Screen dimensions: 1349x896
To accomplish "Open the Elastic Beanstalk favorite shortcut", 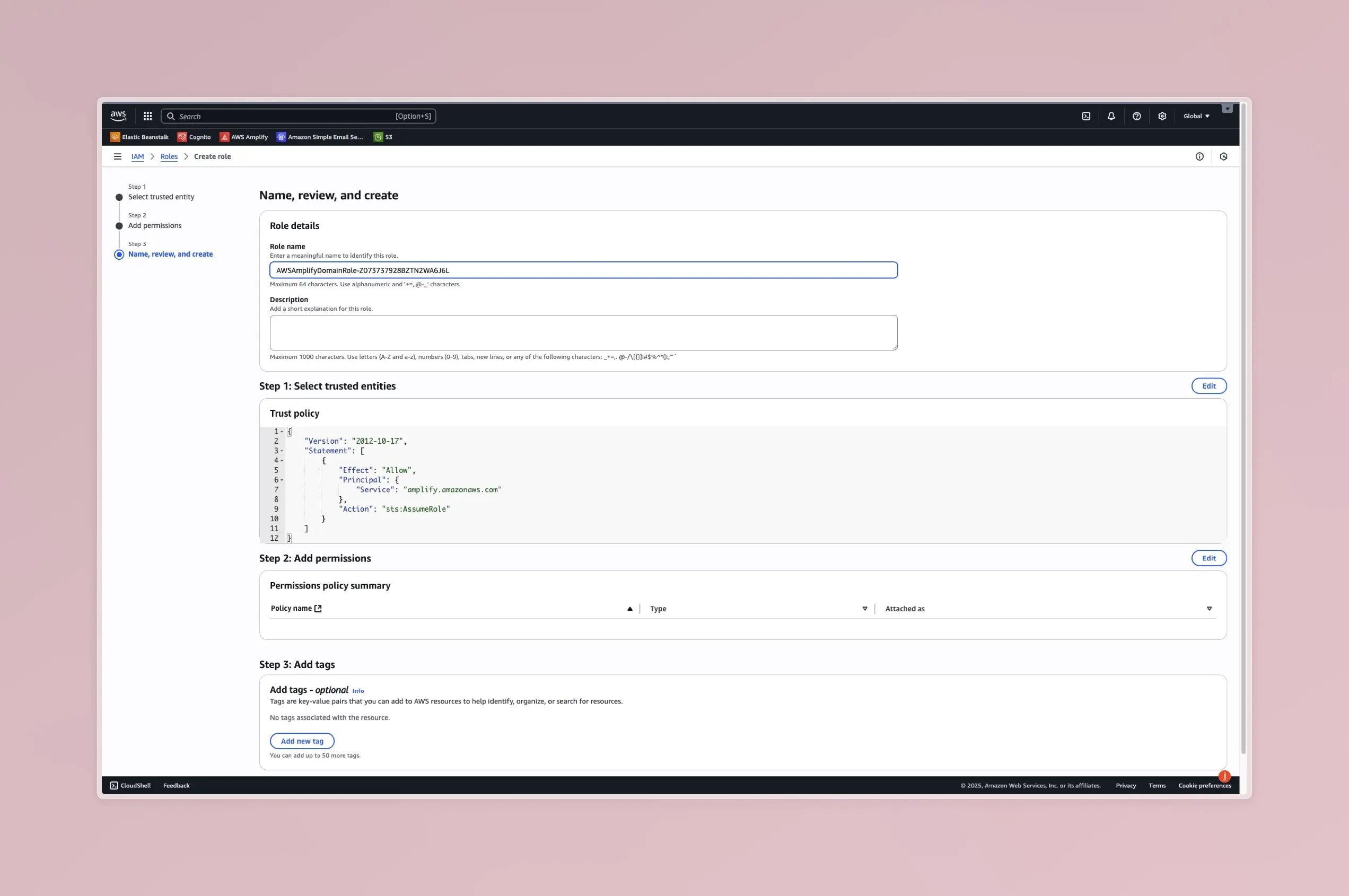I will pyautogui.click(x=139, y=137).
